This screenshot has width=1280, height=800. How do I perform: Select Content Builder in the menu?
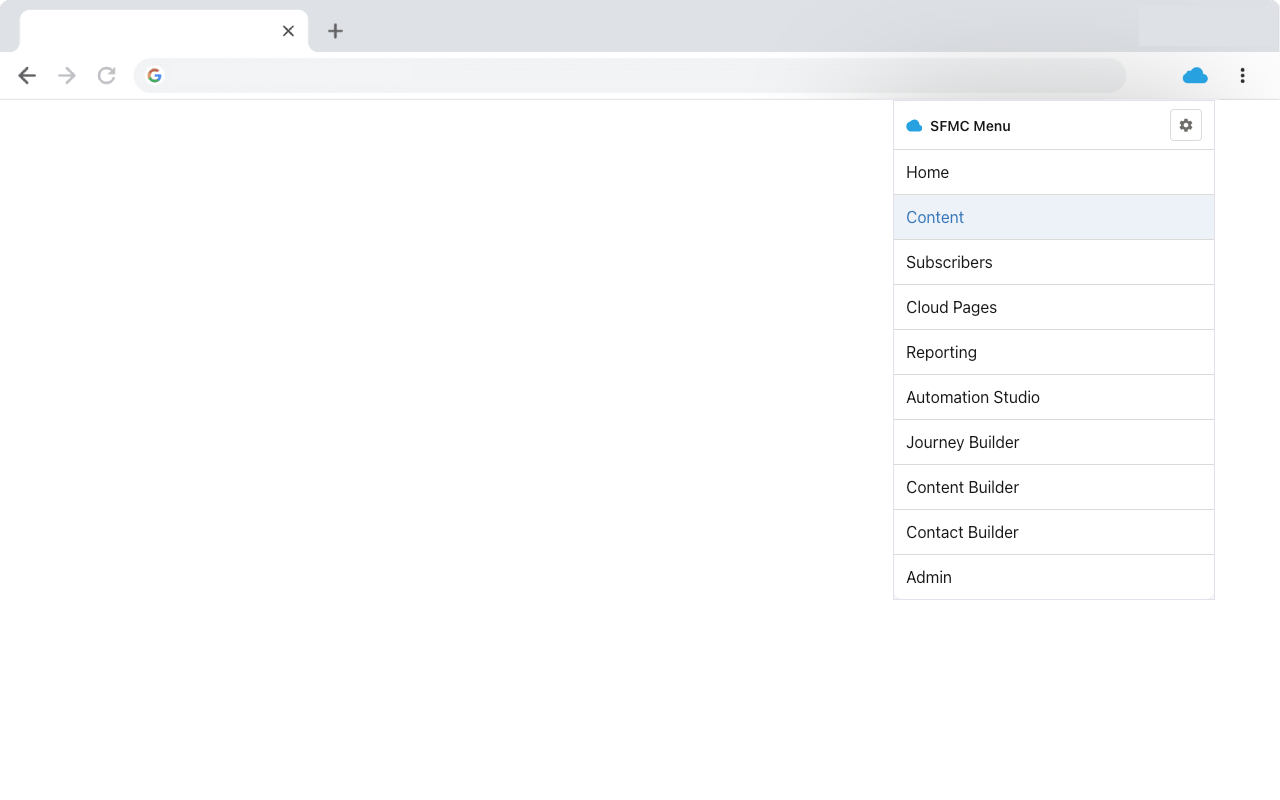[x=1054, y=487]
